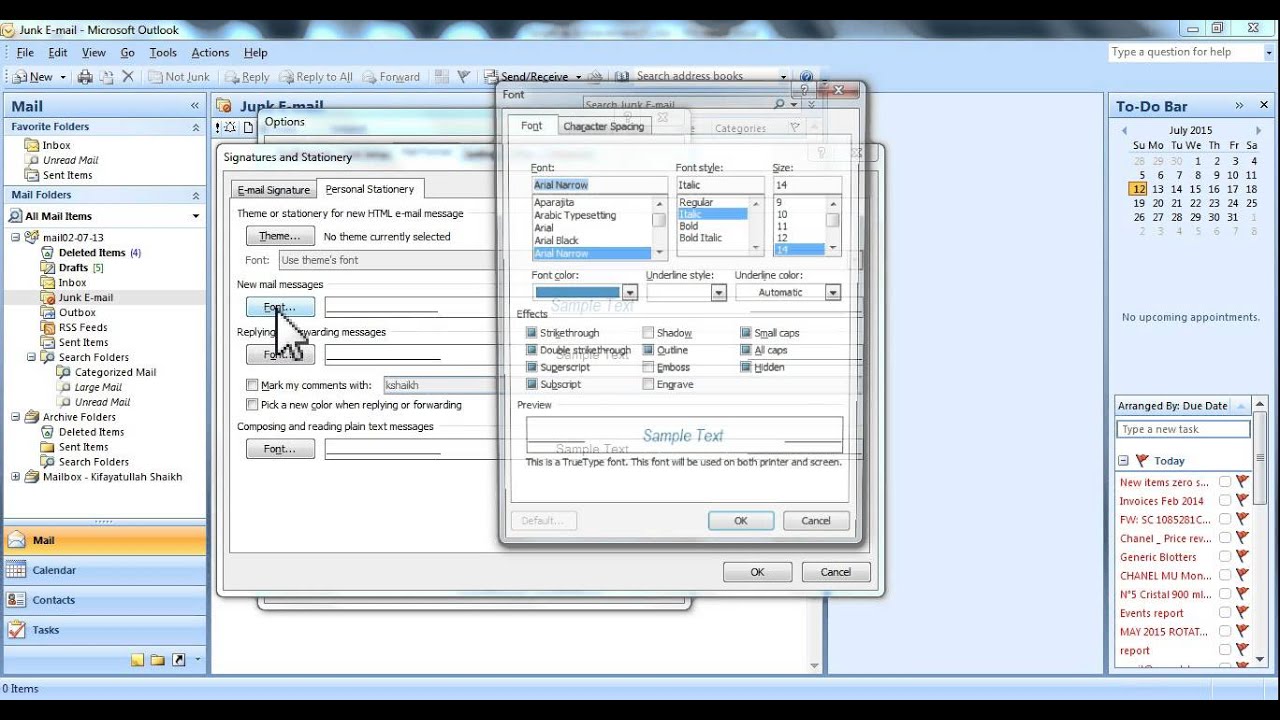Select the Outbox folder
This screenshot has height=720, width=1280.
tap(77, 312)
